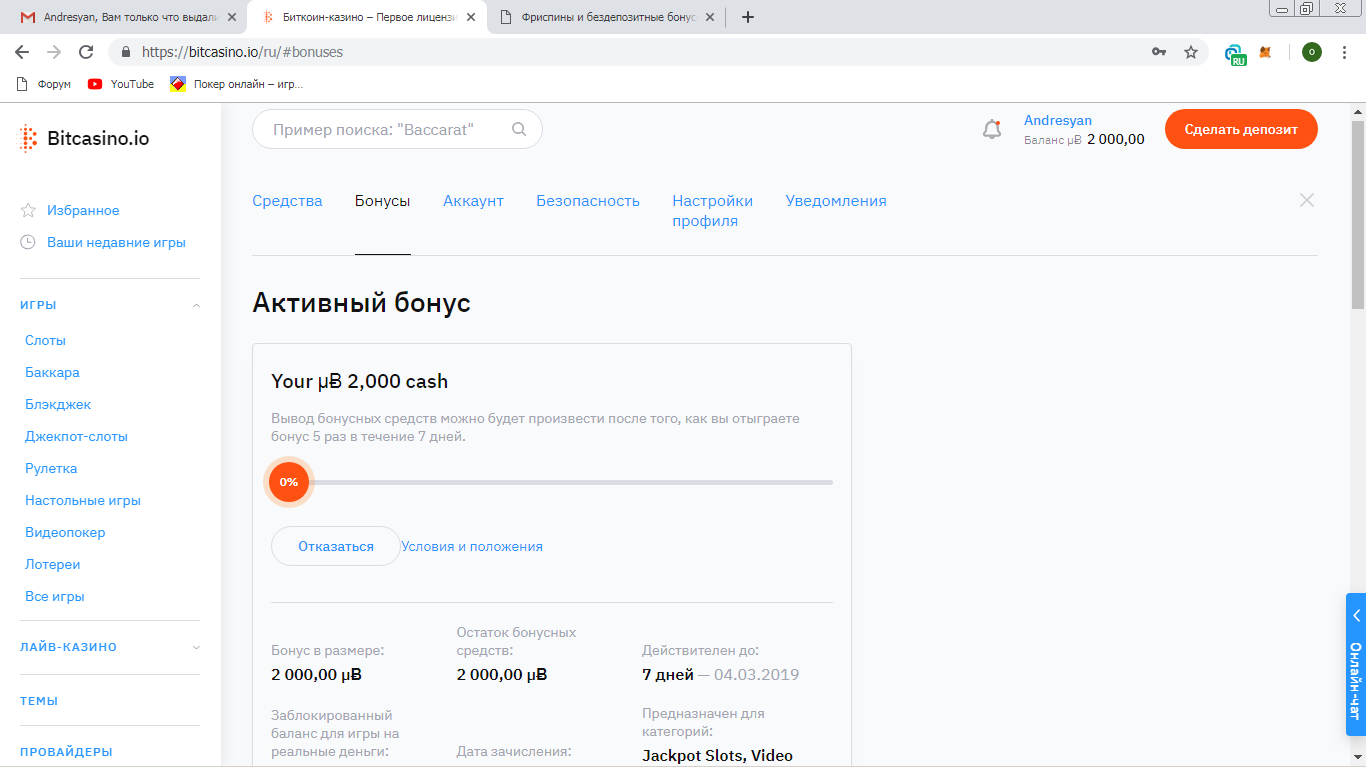Bookmark page with star icon
This screenshot has height=768, width=1366.
click(1190, 52)
